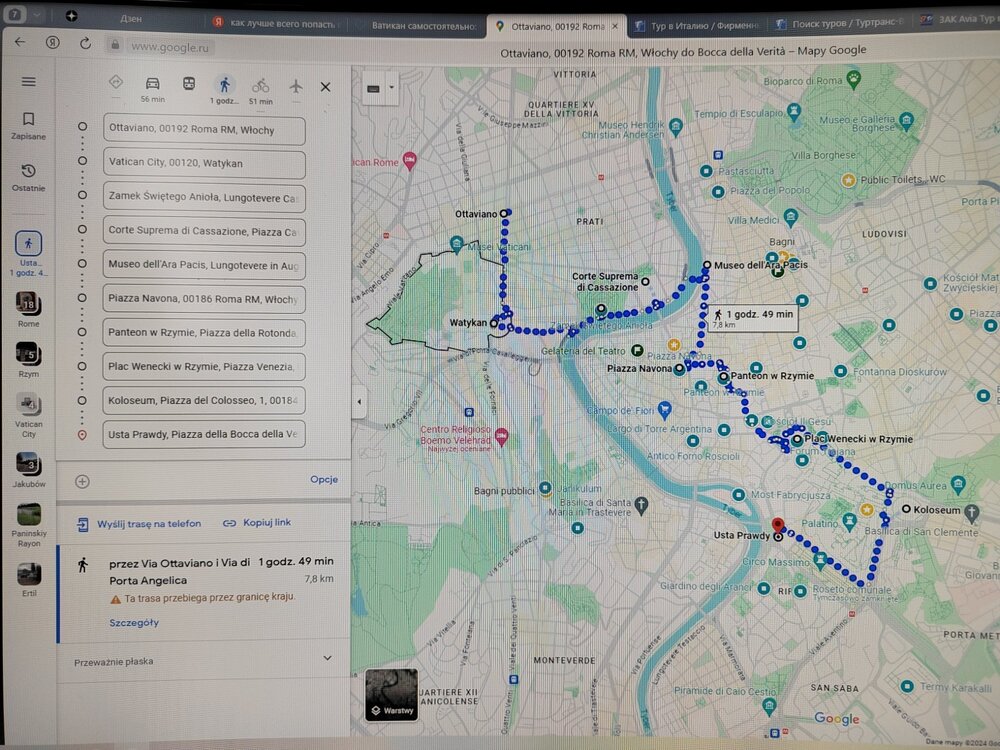1000x750 pixels.
Task: Switch to cycling mode, 51 min
Action: point(260,91)
